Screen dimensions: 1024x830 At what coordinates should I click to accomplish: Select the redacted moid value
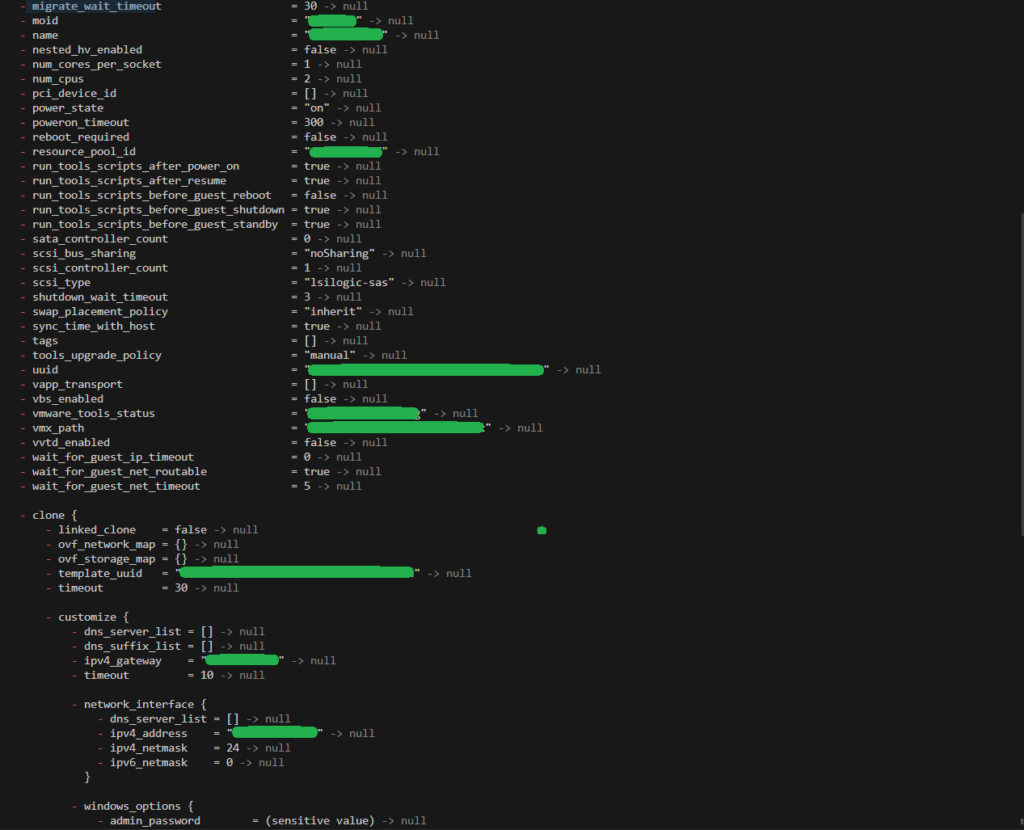pos(333,20)
